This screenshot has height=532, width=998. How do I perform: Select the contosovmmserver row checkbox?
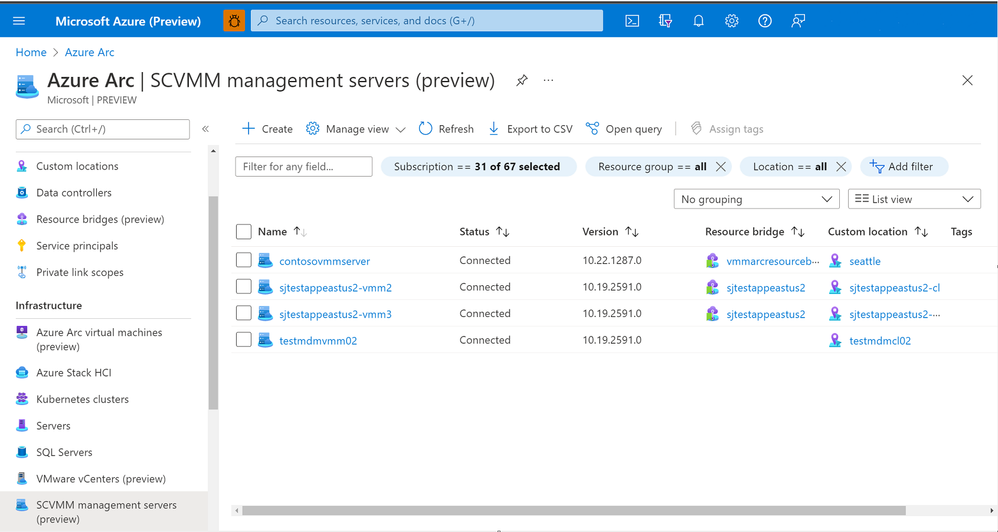click(244, 260)
